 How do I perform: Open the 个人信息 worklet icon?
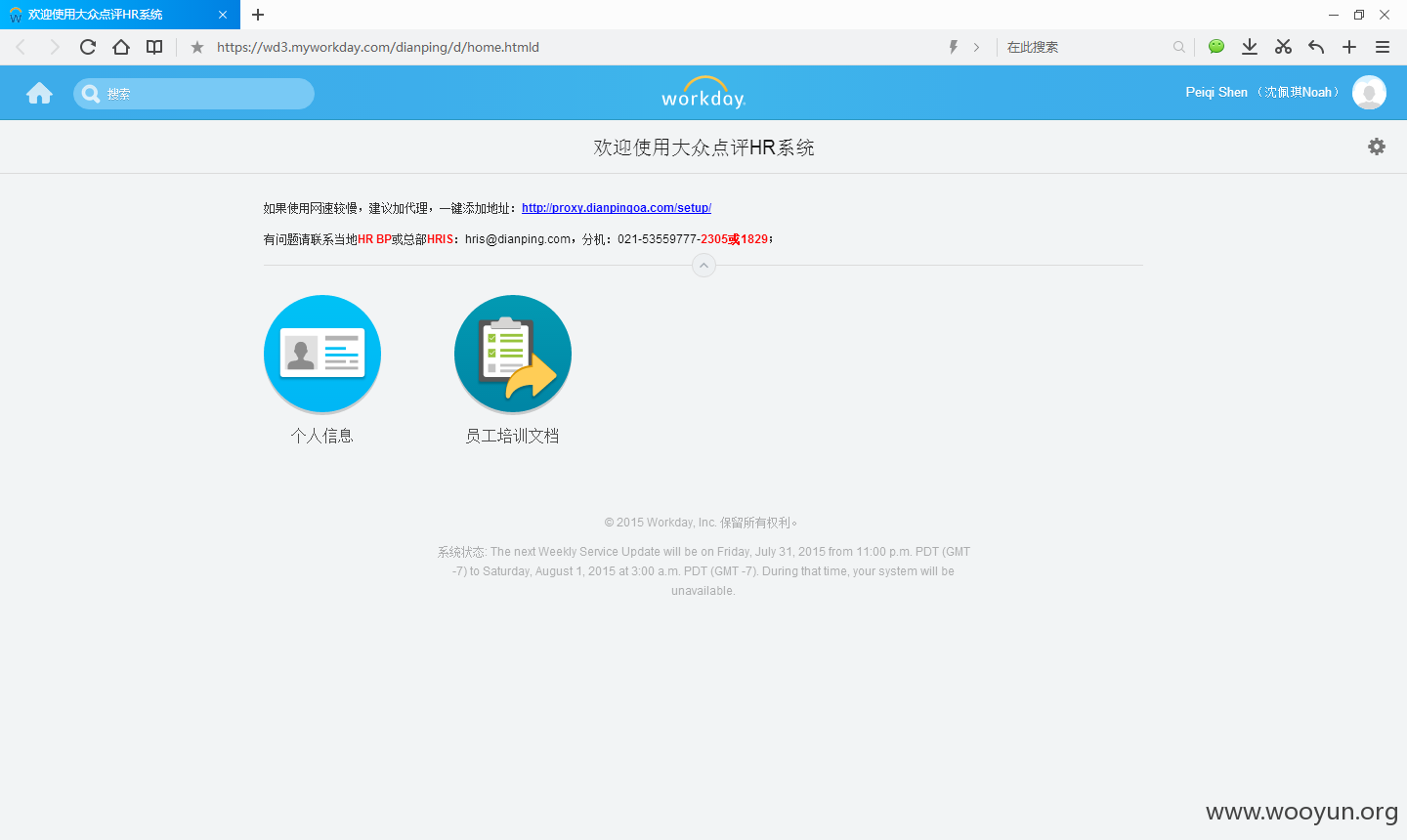[x=322, y=354]
